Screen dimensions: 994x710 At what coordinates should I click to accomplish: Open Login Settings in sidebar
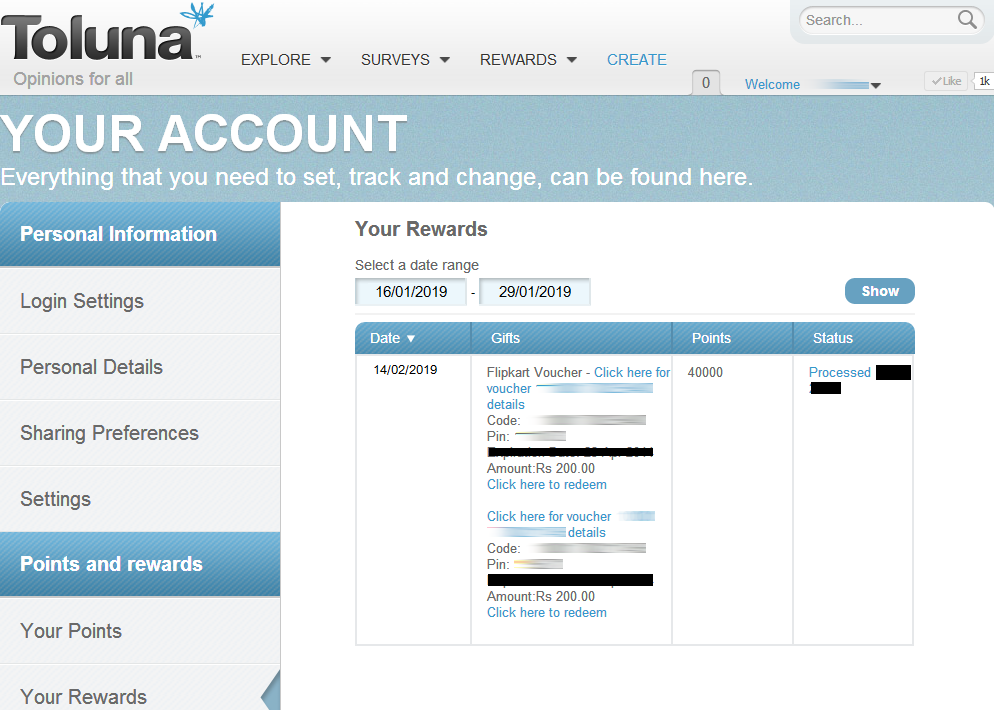pos(140,301)
